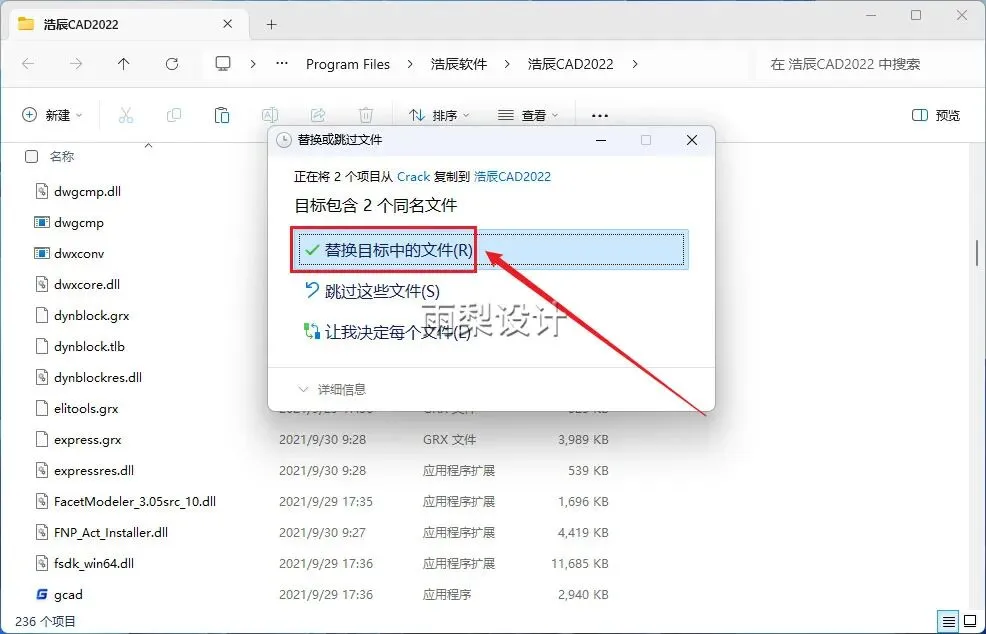Select the file fsdk_win64.dll
This screenshot has width=986, height=634.
click(94, 564)
